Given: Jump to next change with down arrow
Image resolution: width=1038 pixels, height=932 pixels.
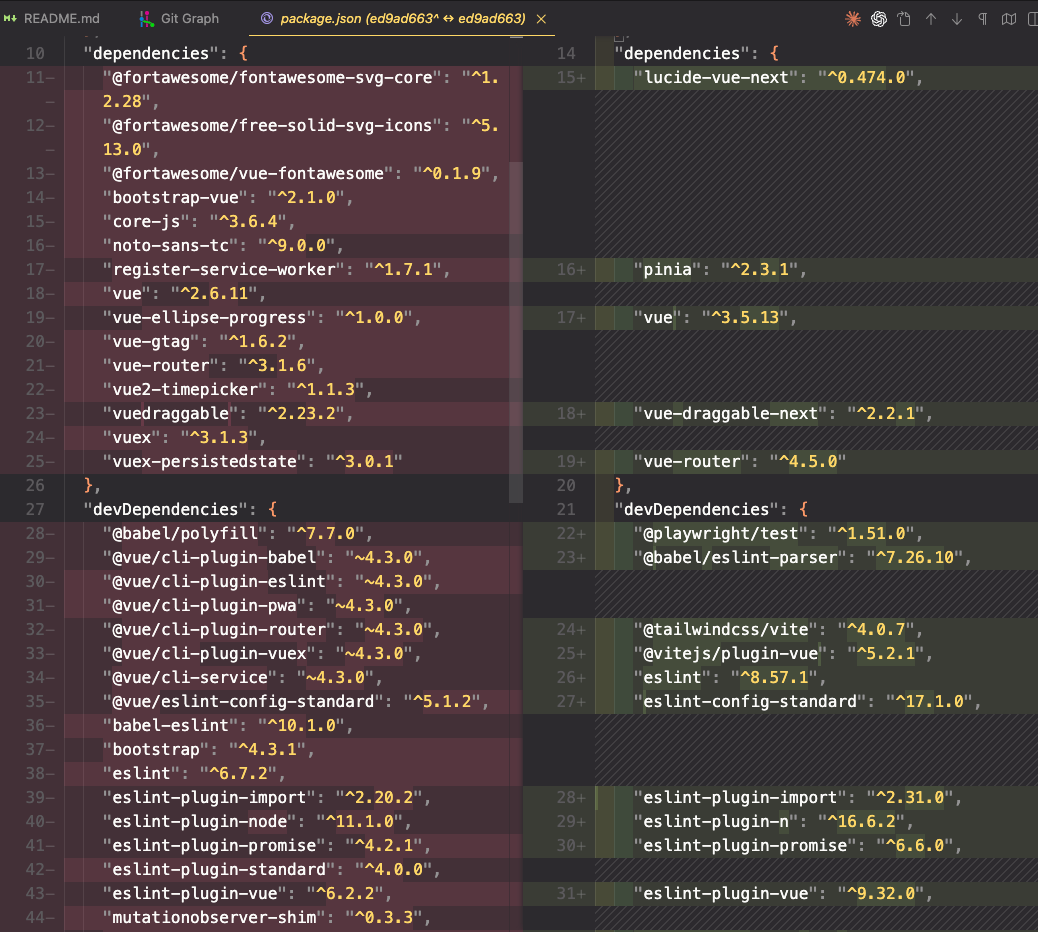Looking at the screenshot, I should pos(957,19).
